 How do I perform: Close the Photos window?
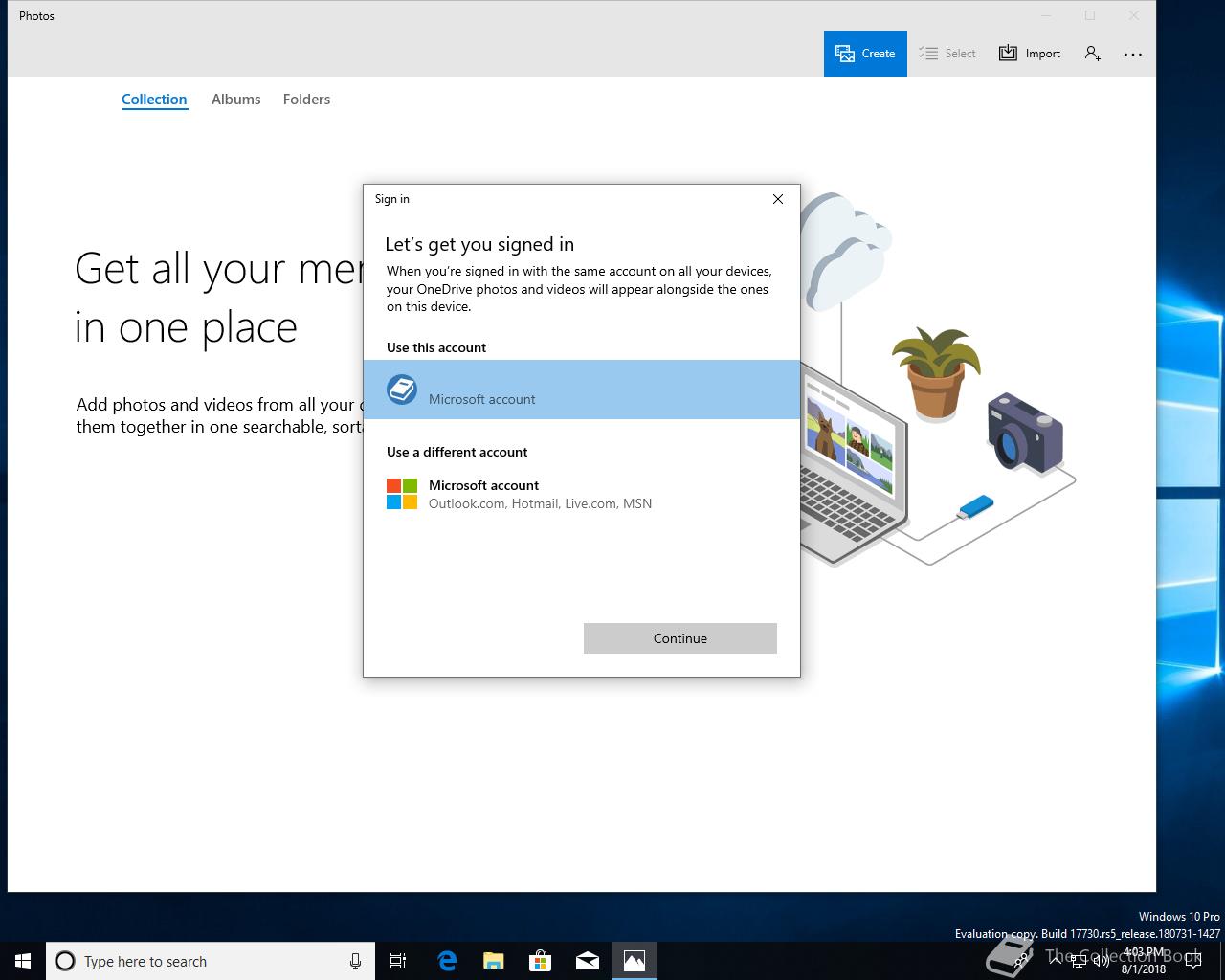1134,15
